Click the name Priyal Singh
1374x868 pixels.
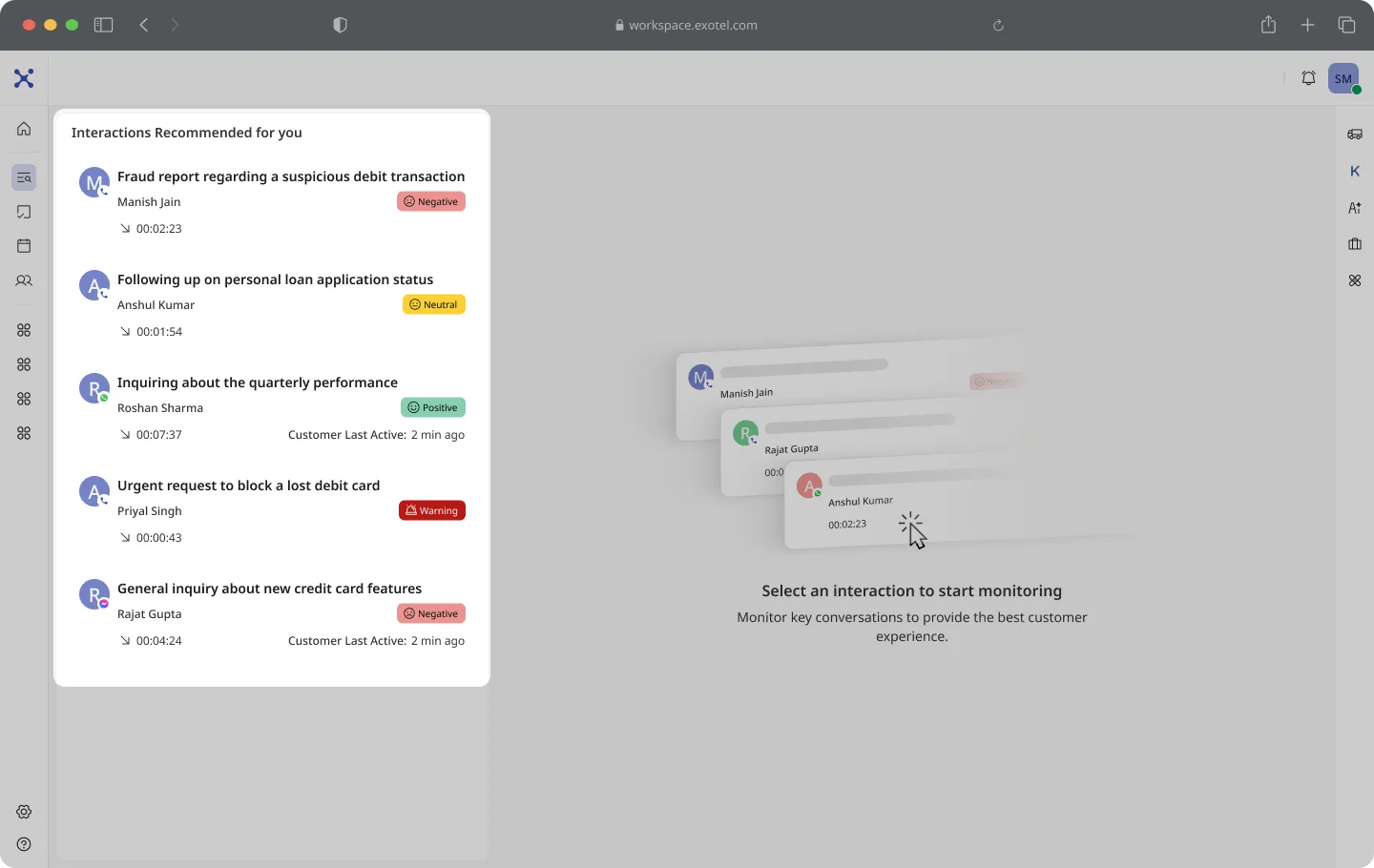[x=150, y=511]
